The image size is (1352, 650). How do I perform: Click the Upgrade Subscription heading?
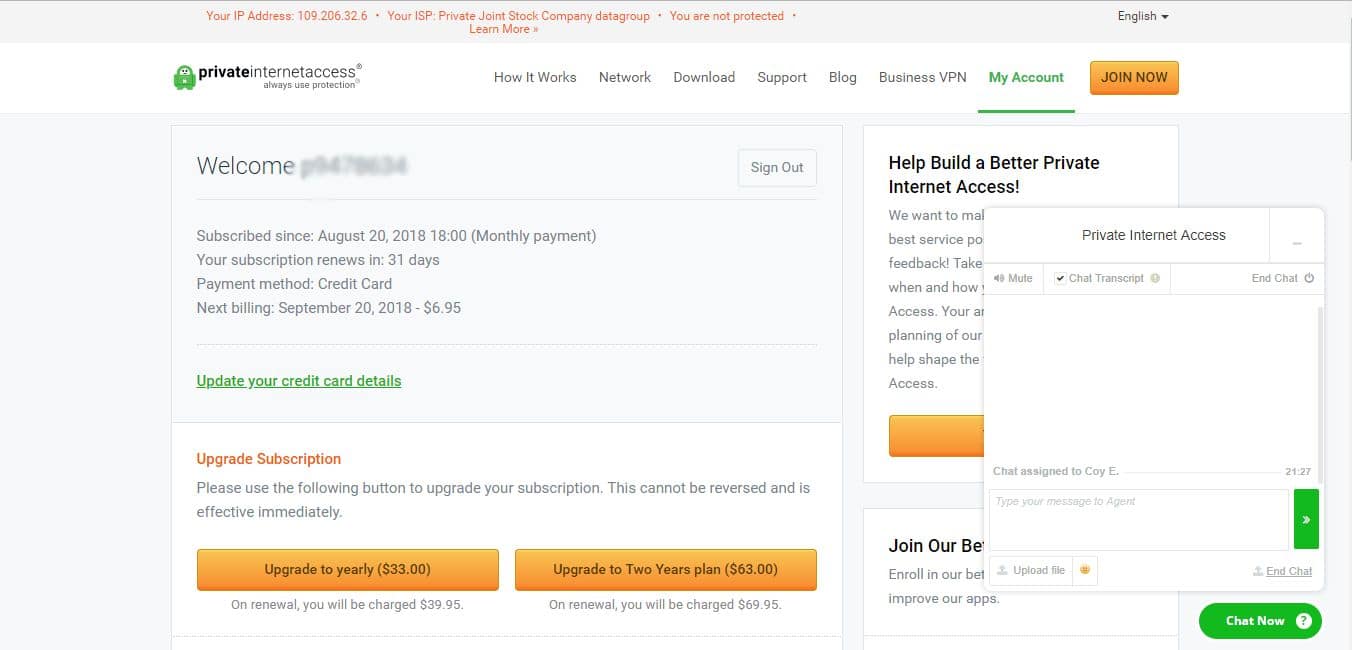(x=269, y=459)
